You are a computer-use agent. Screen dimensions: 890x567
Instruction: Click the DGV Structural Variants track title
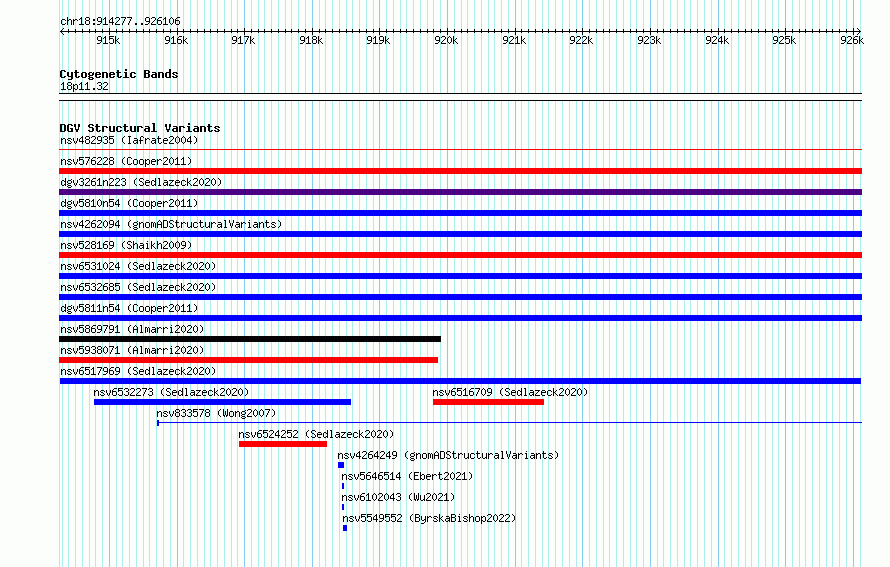(x=140, y=128)
